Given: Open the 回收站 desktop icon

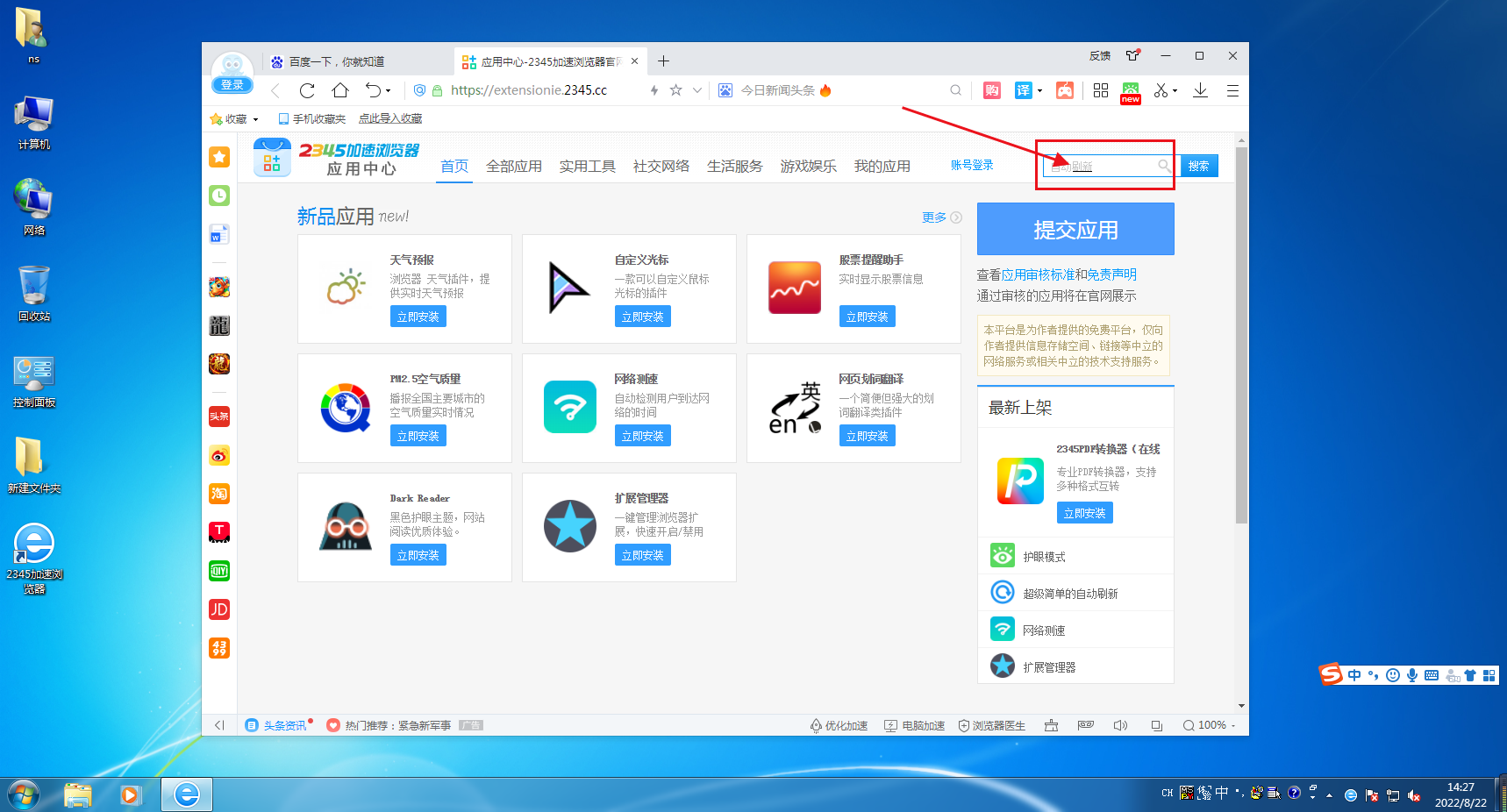Looking at the screenshot, I should tap(34, 294).
